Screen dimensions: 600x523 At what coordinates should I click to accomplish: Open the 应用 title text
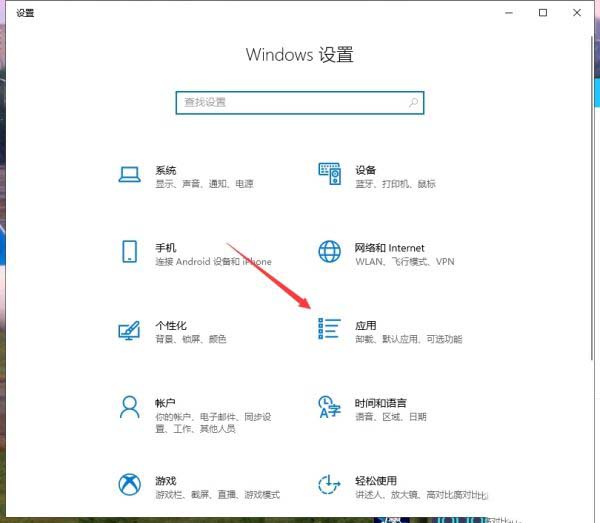click(365, 326)
